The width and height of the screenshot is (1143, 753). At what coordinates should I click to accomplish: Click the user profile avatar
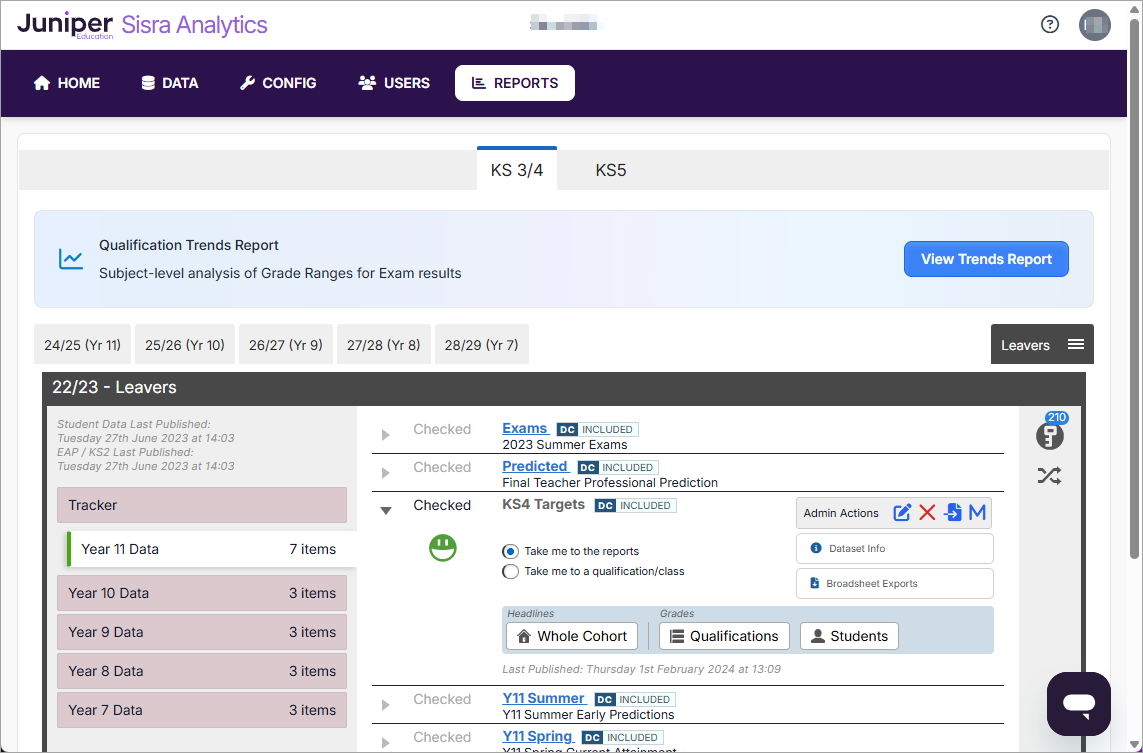(1095, 25)
